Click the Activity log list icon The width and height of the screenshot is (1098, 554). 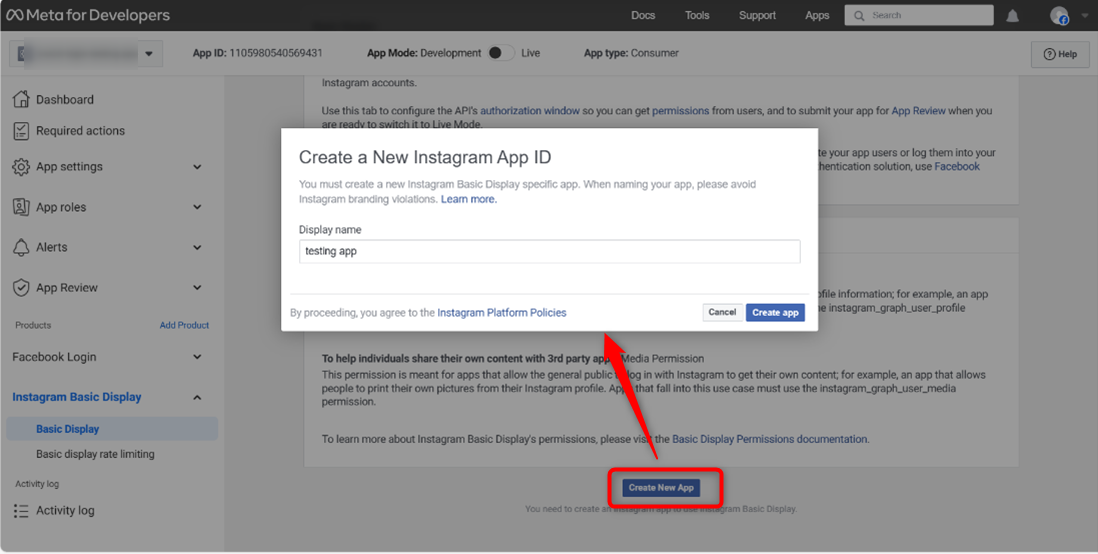pyautogui.click(x=20, y=510)
